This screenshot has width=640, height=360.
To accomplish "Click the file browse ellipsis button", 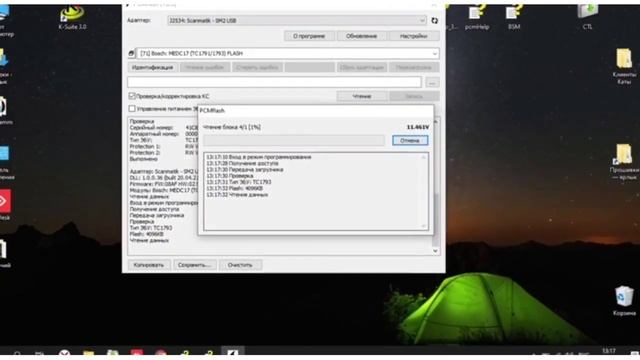I will coord(432,82).
